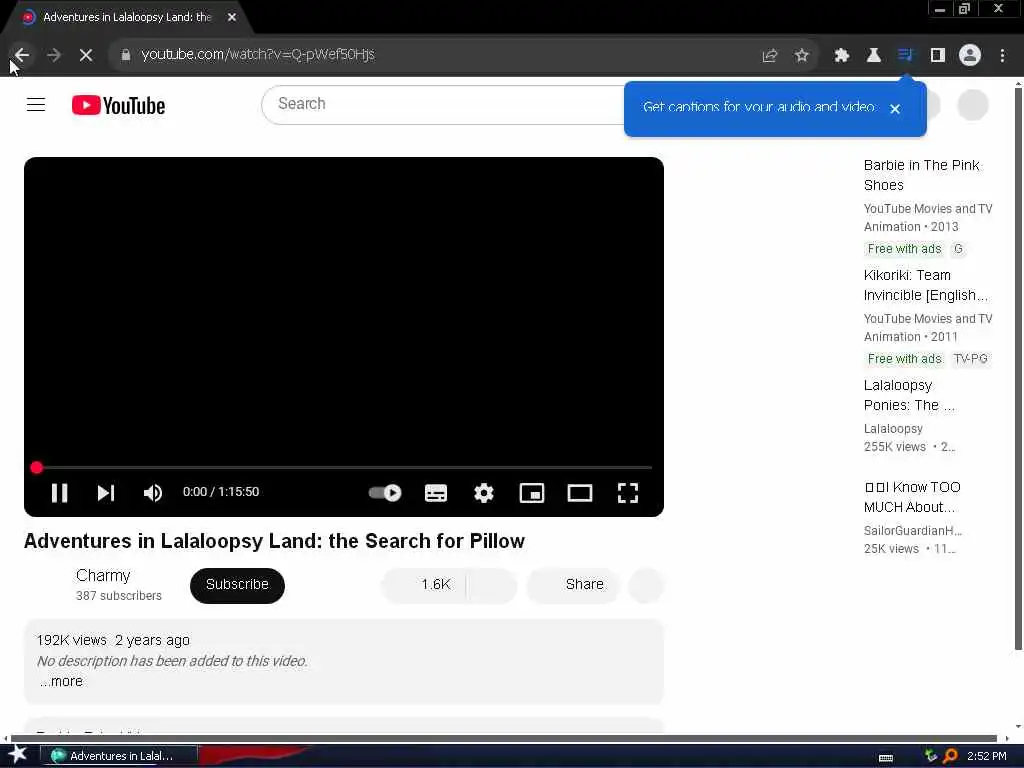Click the browser forward arrow
This screenshot has height=768, width=1024.
pos(54,55)
